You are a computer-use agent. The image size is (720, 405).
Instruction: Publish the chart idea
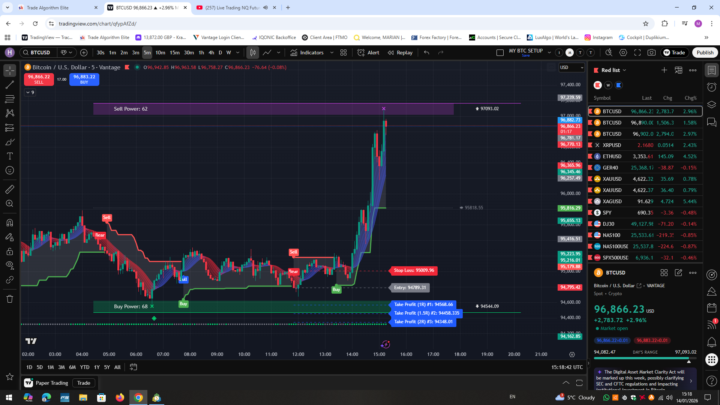tap(705, 53)
